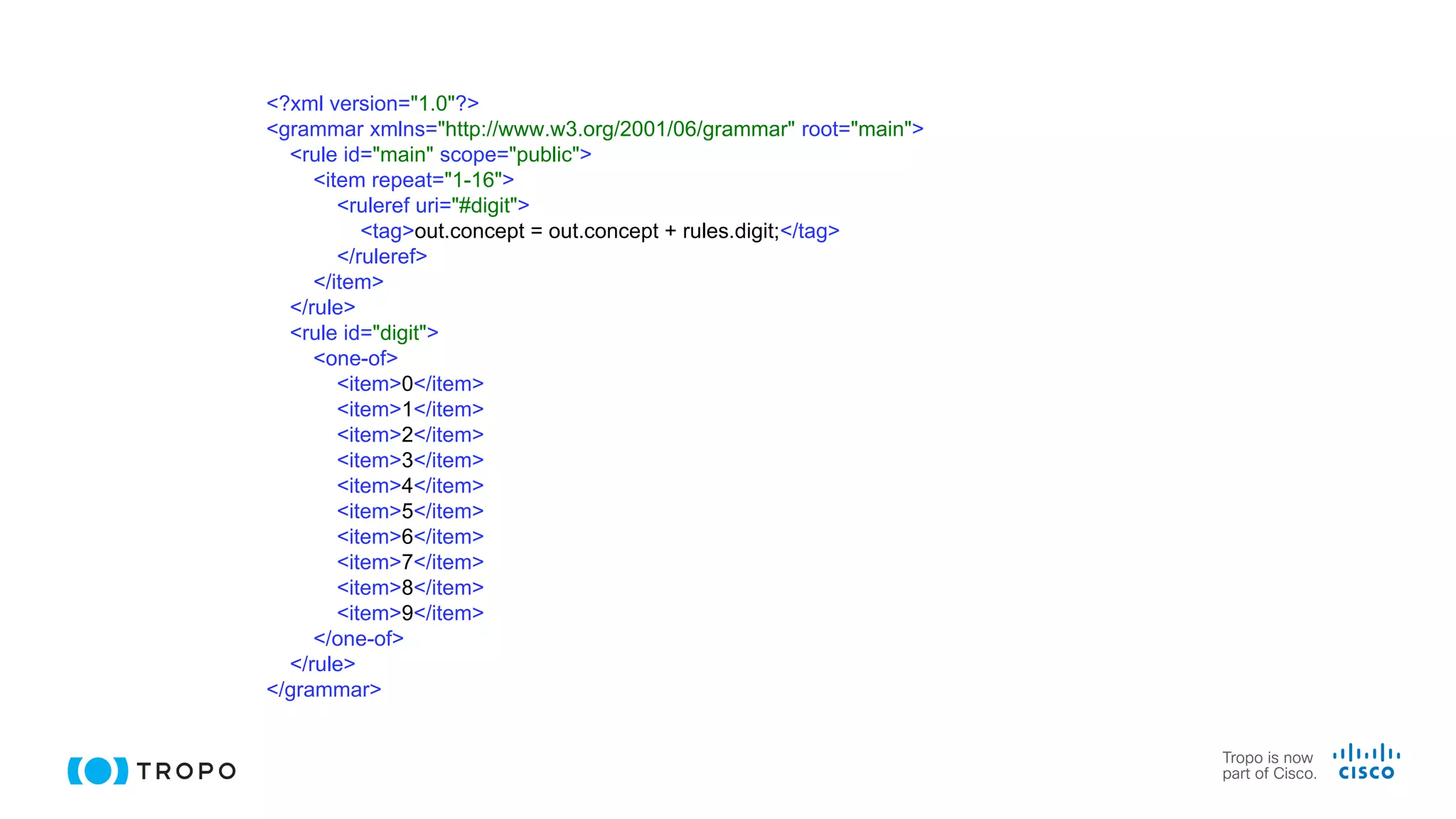Image resolution: width=1456 pixels, height=819 pixels.
Task: Click the item line containing 9
Action: point(410,614)
